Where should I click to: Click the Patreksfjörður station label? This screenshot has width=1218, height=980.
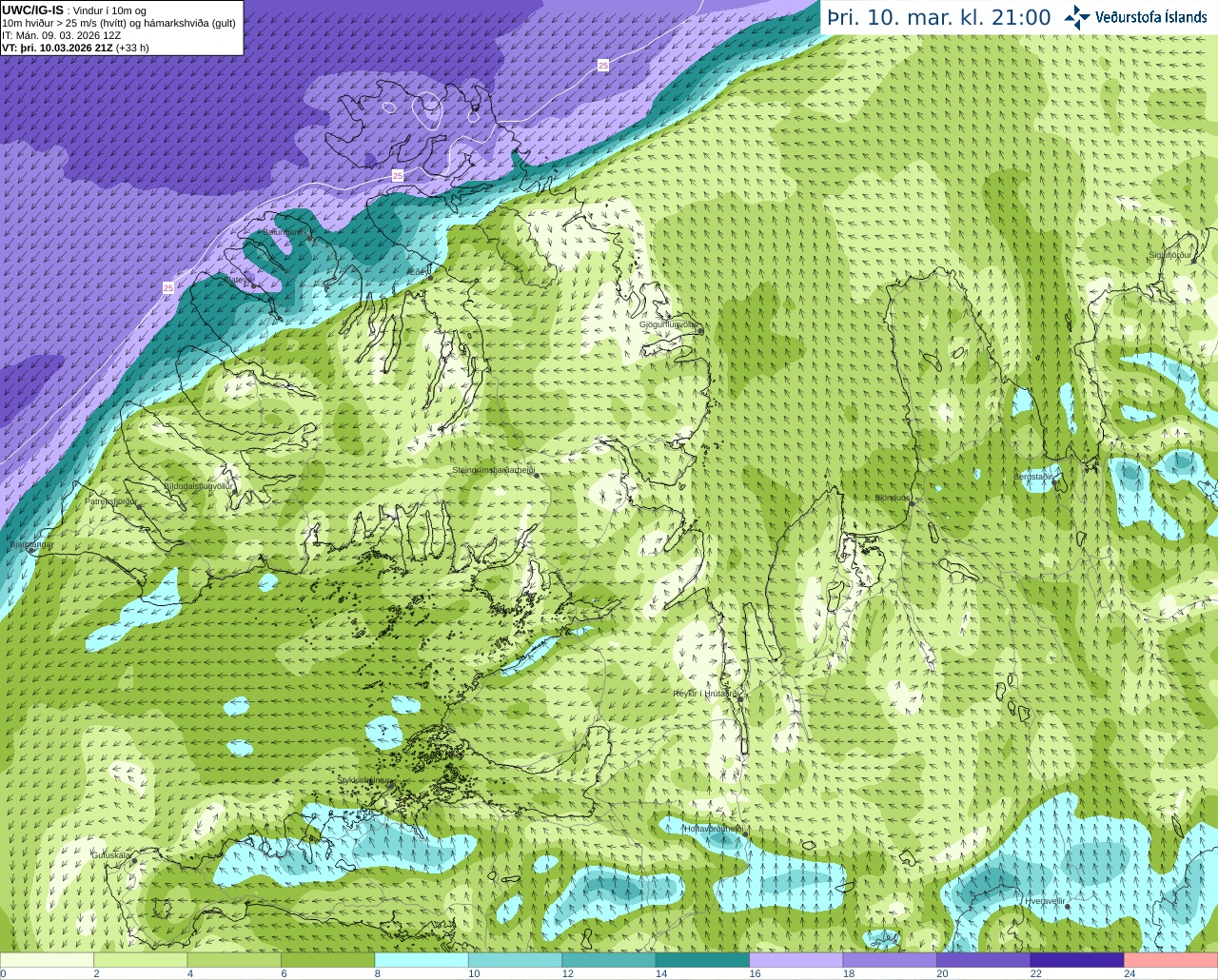[x=111, y=501]
